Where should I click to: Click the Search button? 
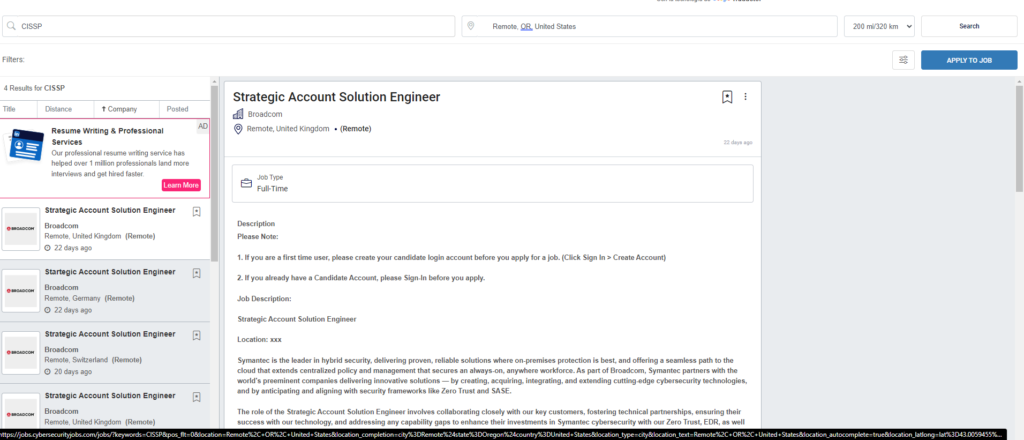click(969, 26)
